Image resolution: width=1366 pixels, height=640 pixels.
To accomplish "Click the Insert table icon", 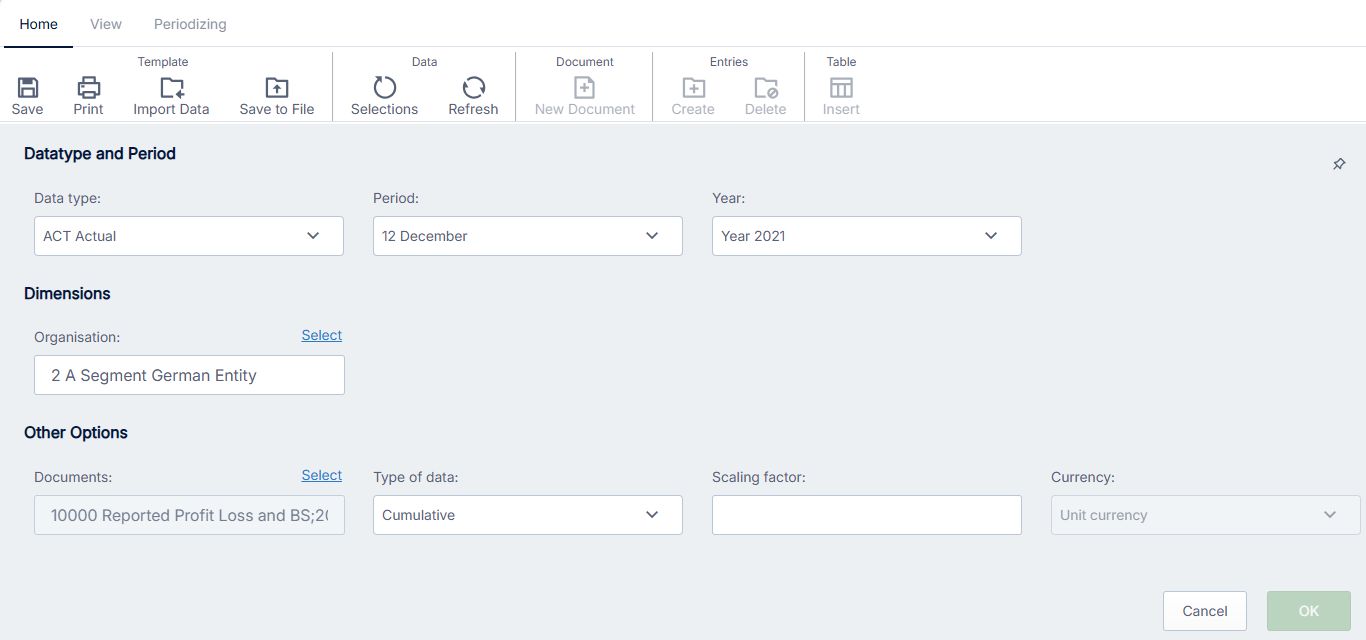I will 841,88.
